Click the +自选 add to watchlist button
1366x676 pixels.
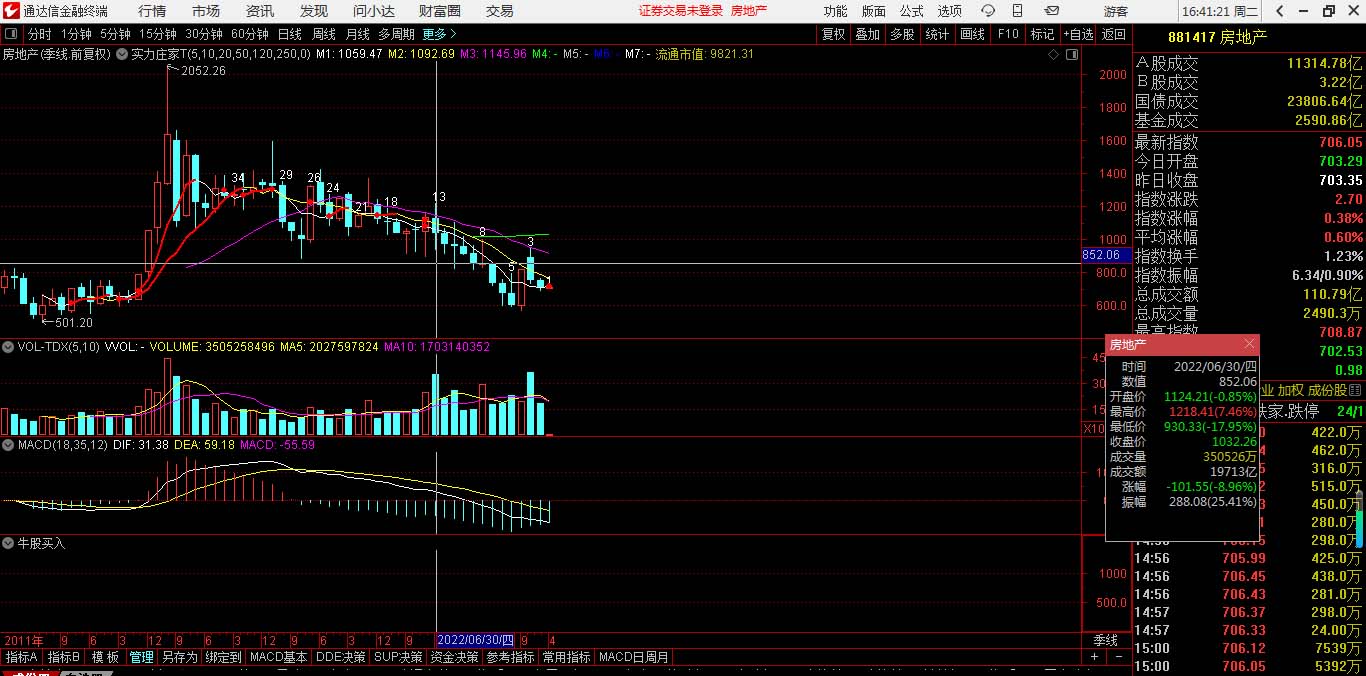click(x=1077, y=34)
